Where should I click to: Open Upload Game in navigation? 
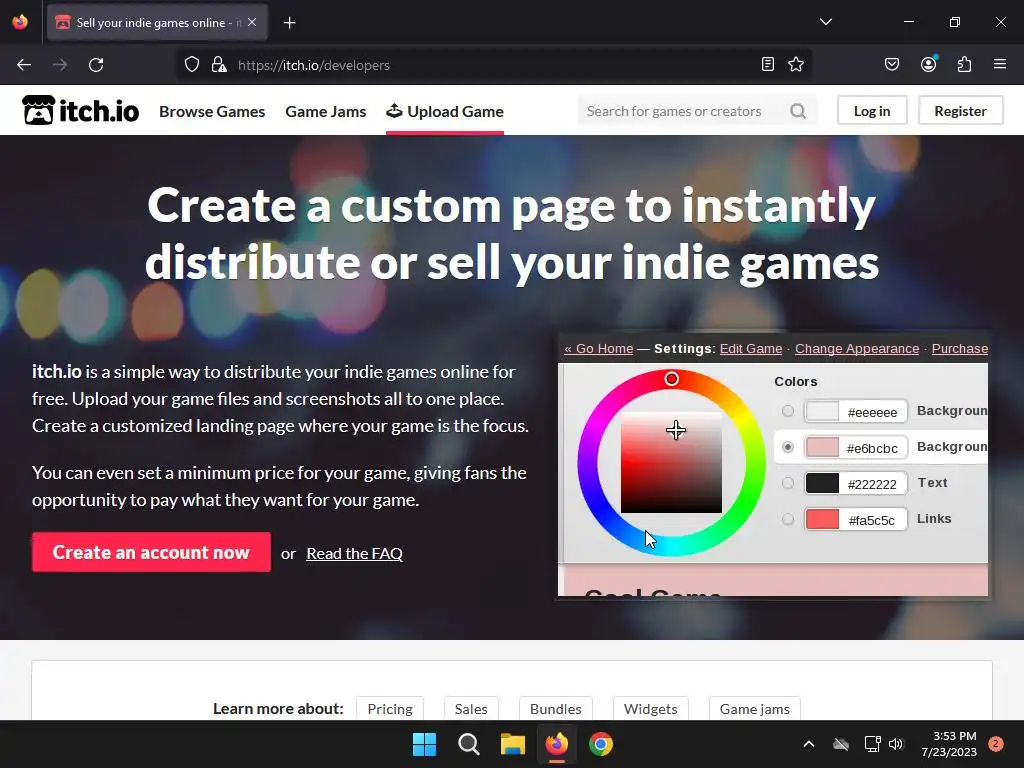click(445, 112)
